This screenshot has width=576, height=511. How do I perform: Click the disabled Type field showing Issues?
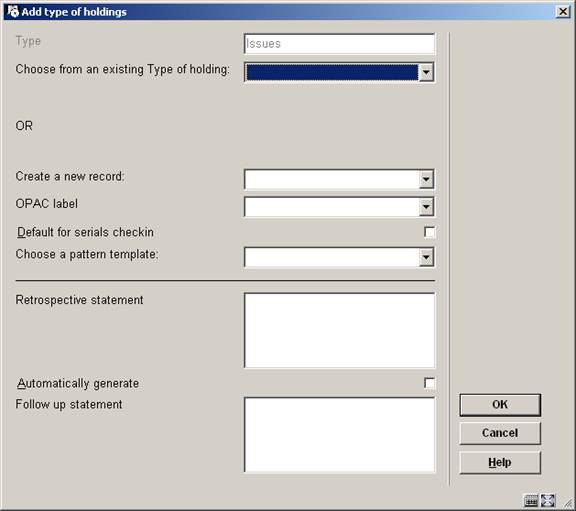pos(339,44)
